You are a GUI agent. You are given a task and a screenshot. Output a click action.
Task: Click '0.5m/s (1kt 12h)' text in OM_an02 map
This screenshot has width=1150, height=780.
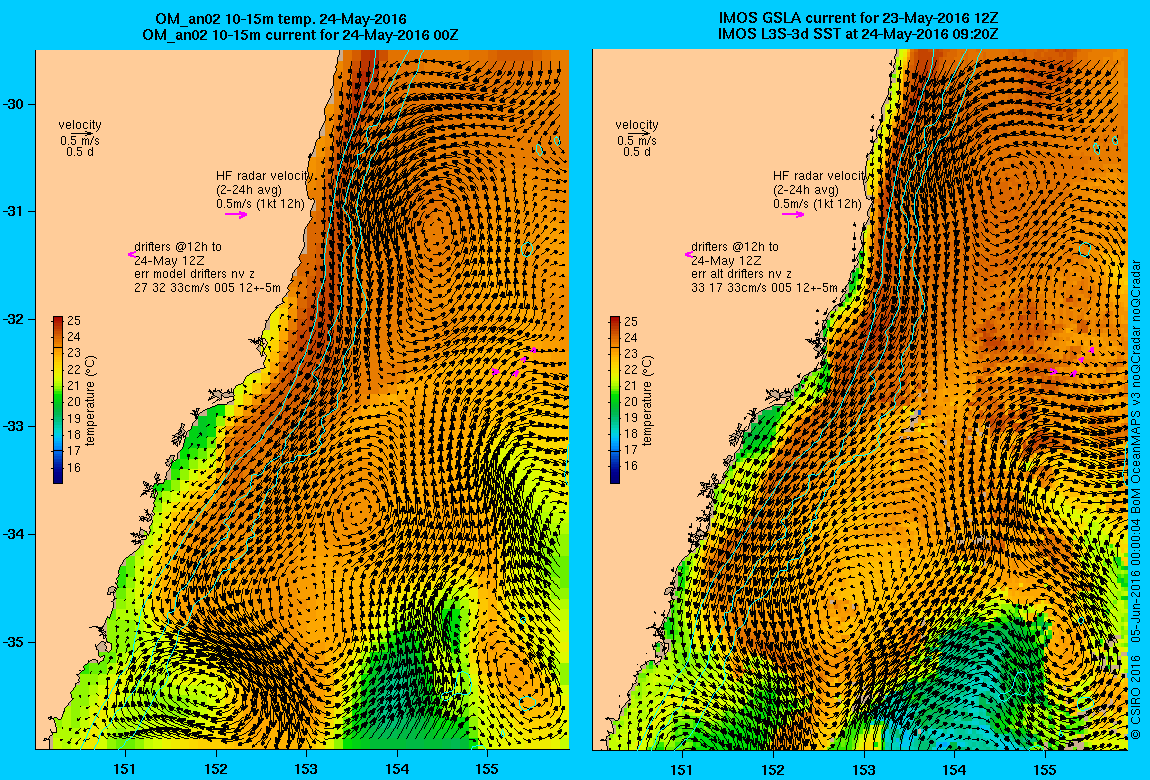pyautogui.click(x=260, y=204)
